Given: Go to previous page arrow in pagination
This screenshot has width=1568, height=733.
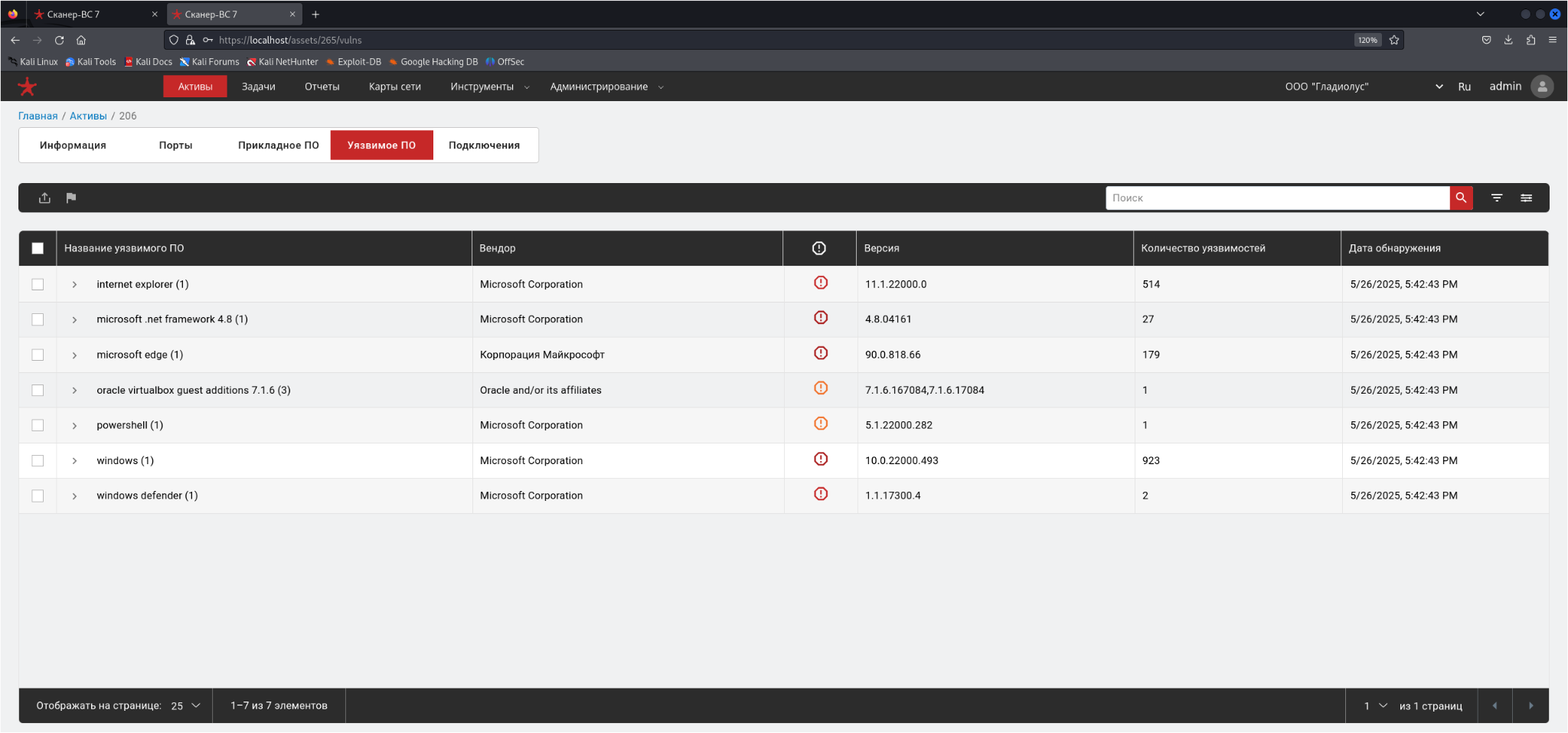Looking at the screenshot, I should [1494, 705].
